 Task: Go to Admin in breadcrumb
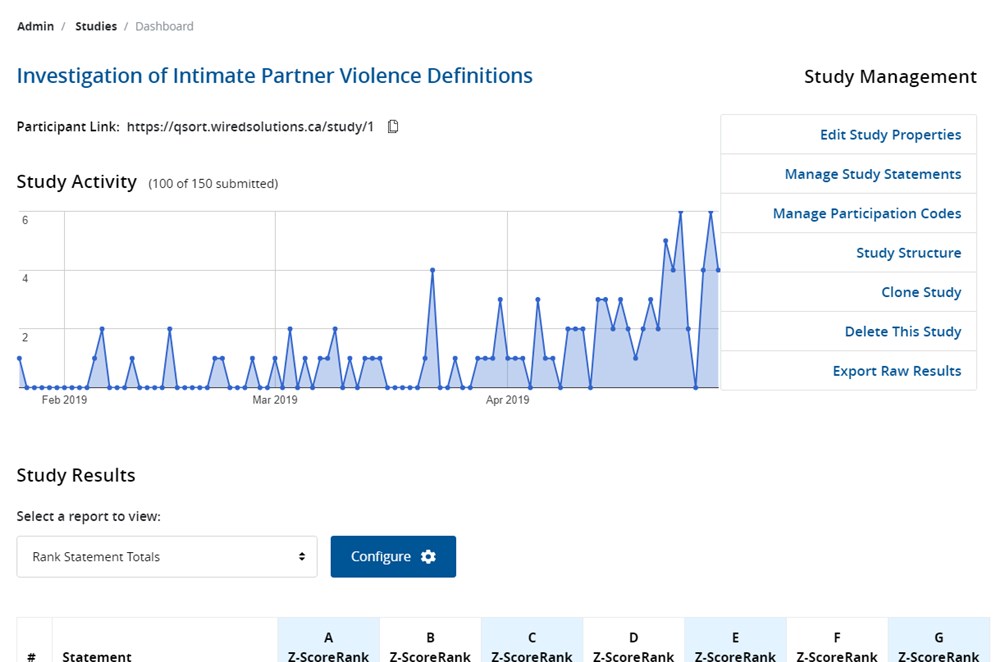tap(35, 26)
